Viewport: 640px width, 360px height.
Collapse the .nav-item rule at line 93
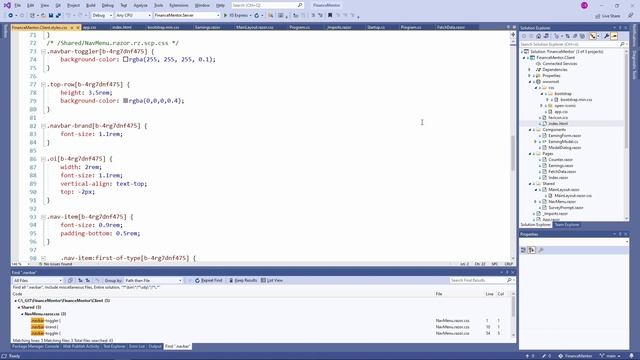click(43, 217)
